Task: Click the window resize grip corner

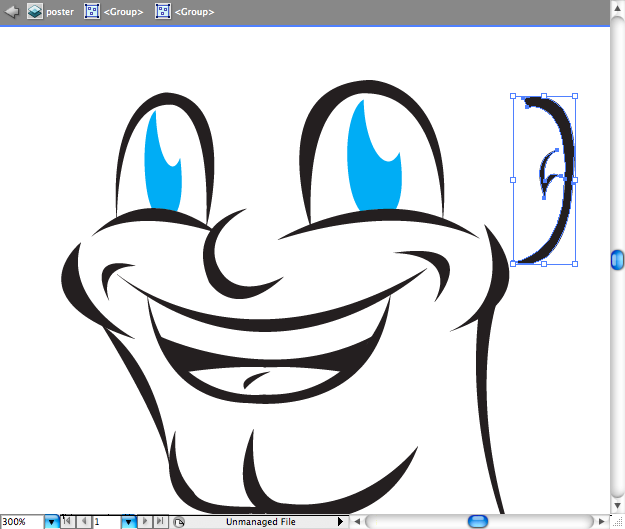Action: coord(617,522)
